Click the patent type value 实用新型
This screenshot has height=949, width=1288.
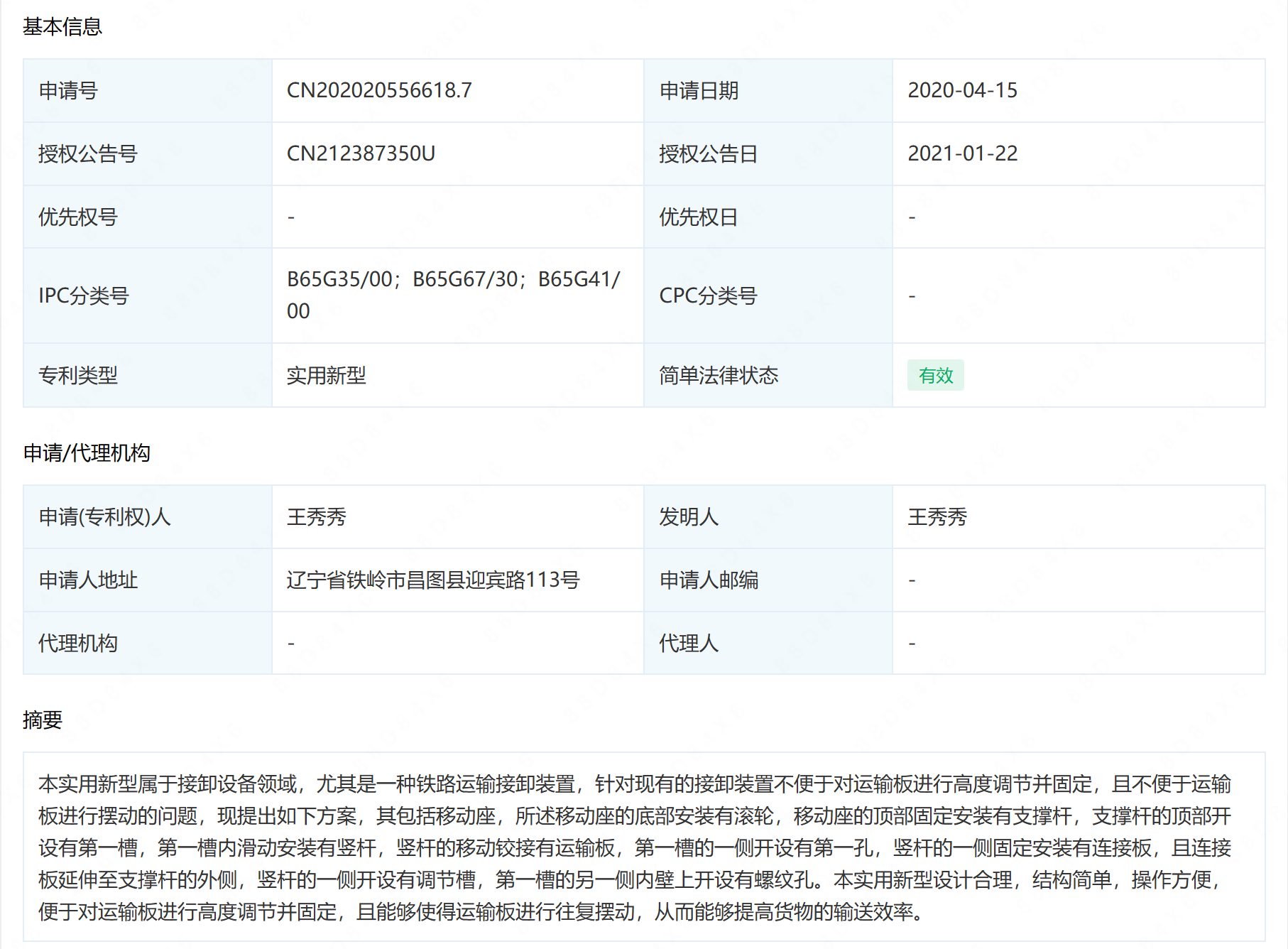tap(326, 375)
